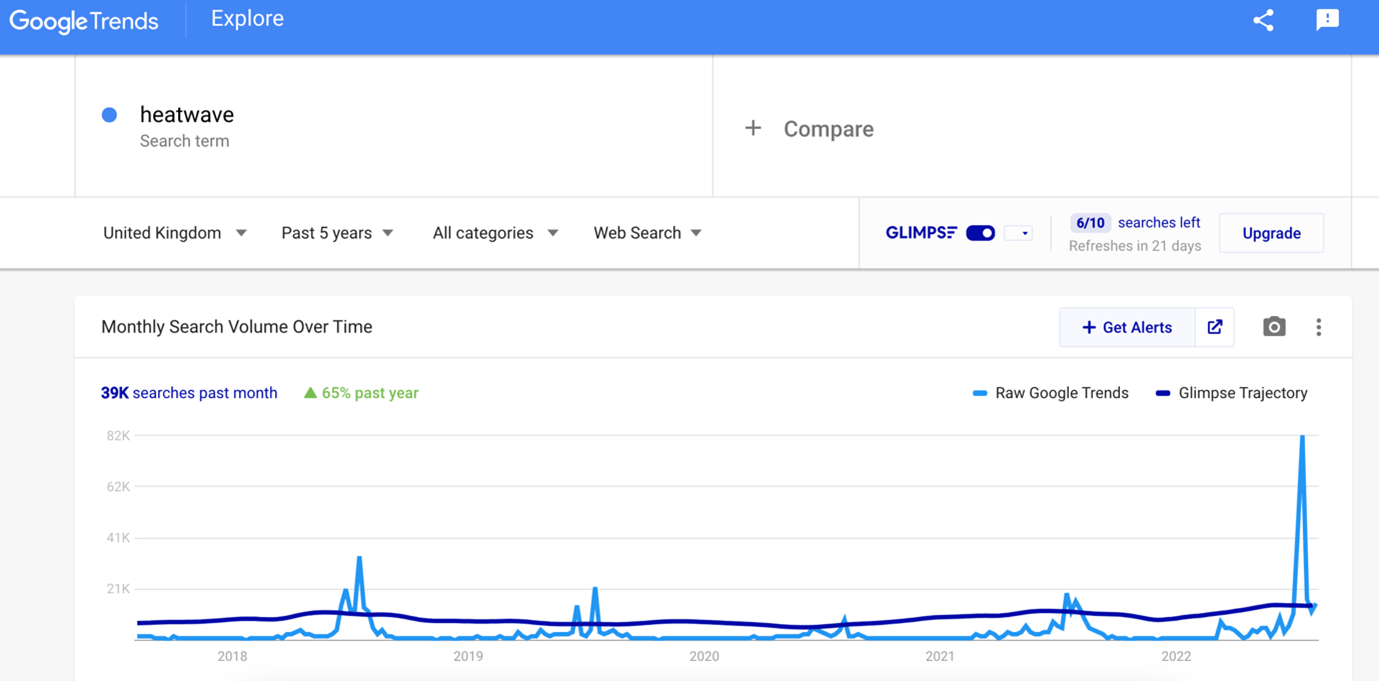The image size is (1379, 681).
Task: Expand the All categories dropdown
Action: (x=495, y=233)
